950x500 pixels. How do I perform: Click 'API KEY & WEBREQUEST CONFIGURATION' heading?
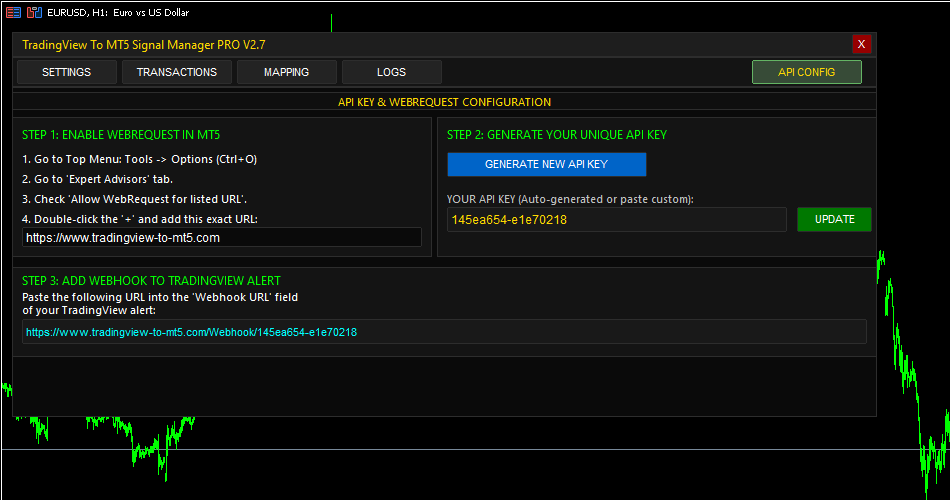pos(444,102)
